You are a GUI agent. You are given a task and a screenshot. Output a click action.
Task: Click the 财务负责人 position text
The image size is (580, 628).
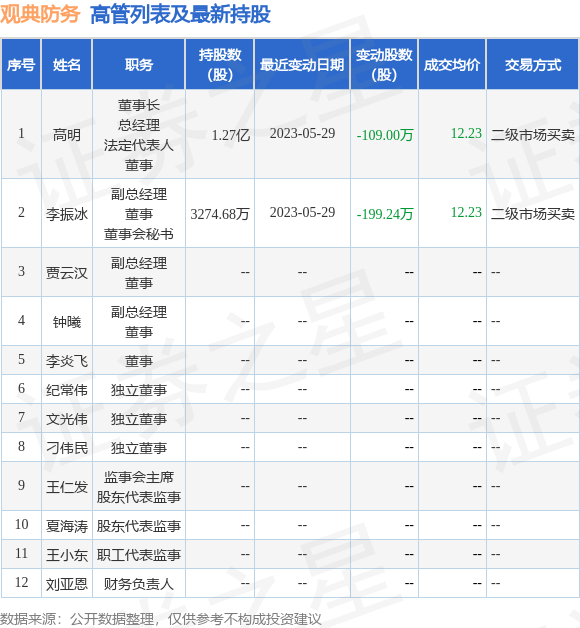pos(139,584)
